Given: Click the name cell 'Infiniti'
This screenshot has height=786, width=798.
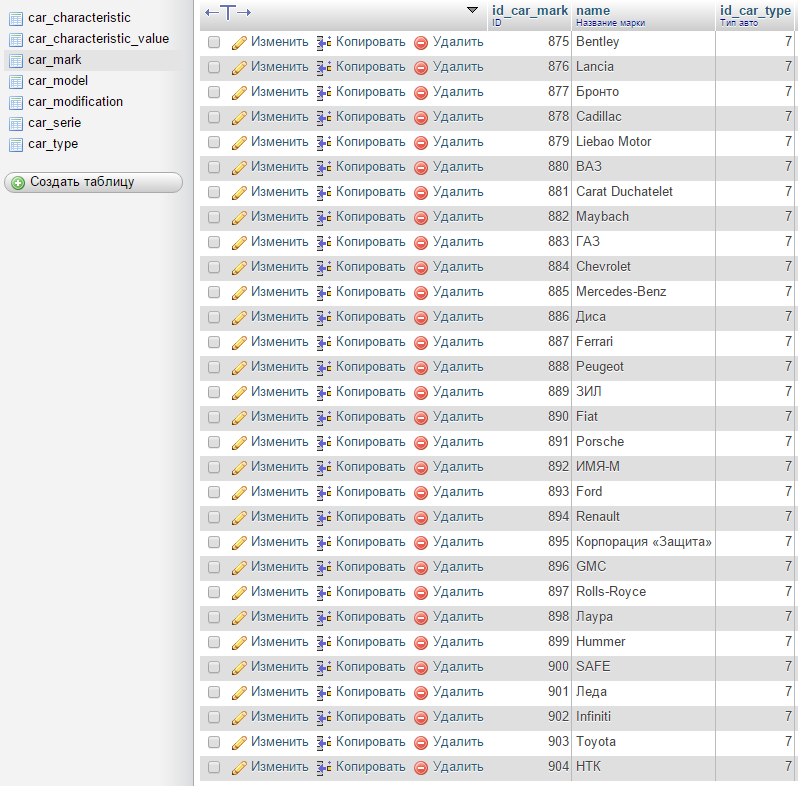Looking at the screenshot, I should 593,716.
